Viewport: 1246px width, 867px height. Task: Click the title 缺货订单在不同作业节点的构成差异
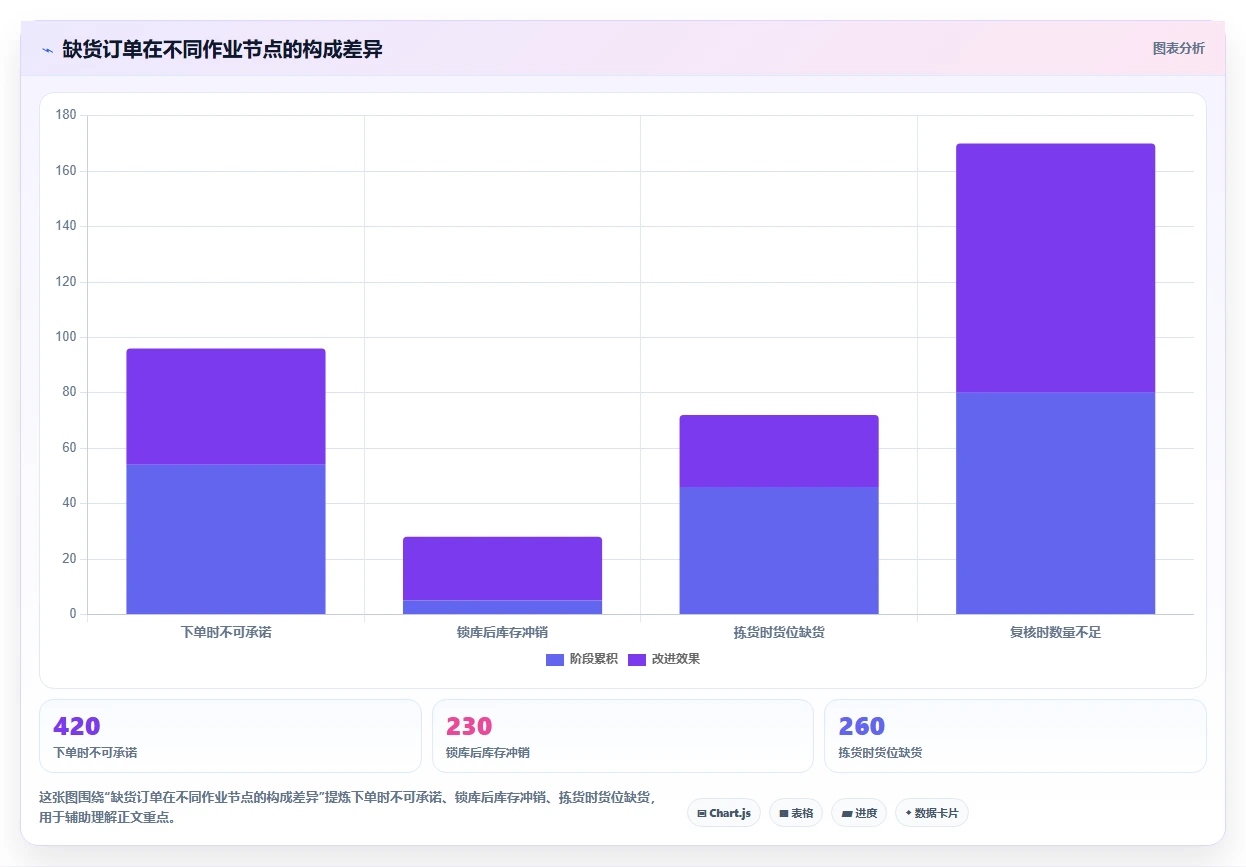point(222,49)
